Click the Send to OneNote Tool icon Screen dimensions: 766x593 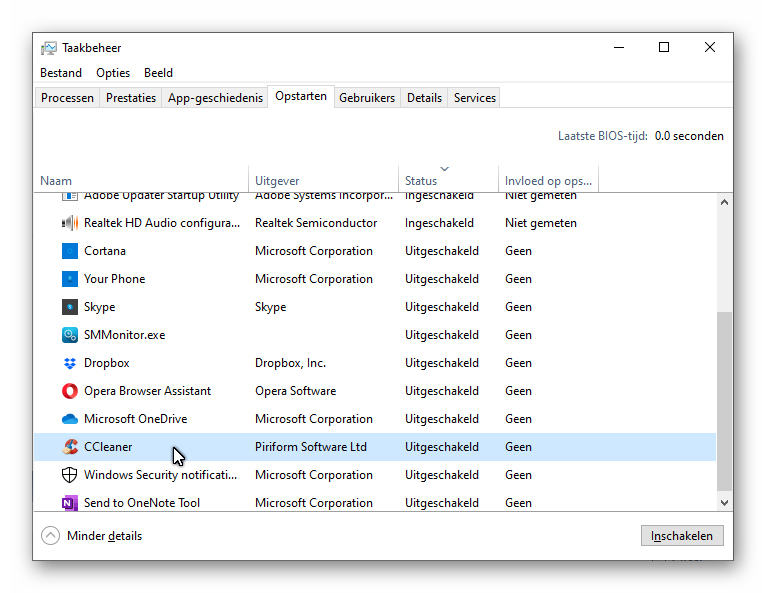(x=69, y=503)
